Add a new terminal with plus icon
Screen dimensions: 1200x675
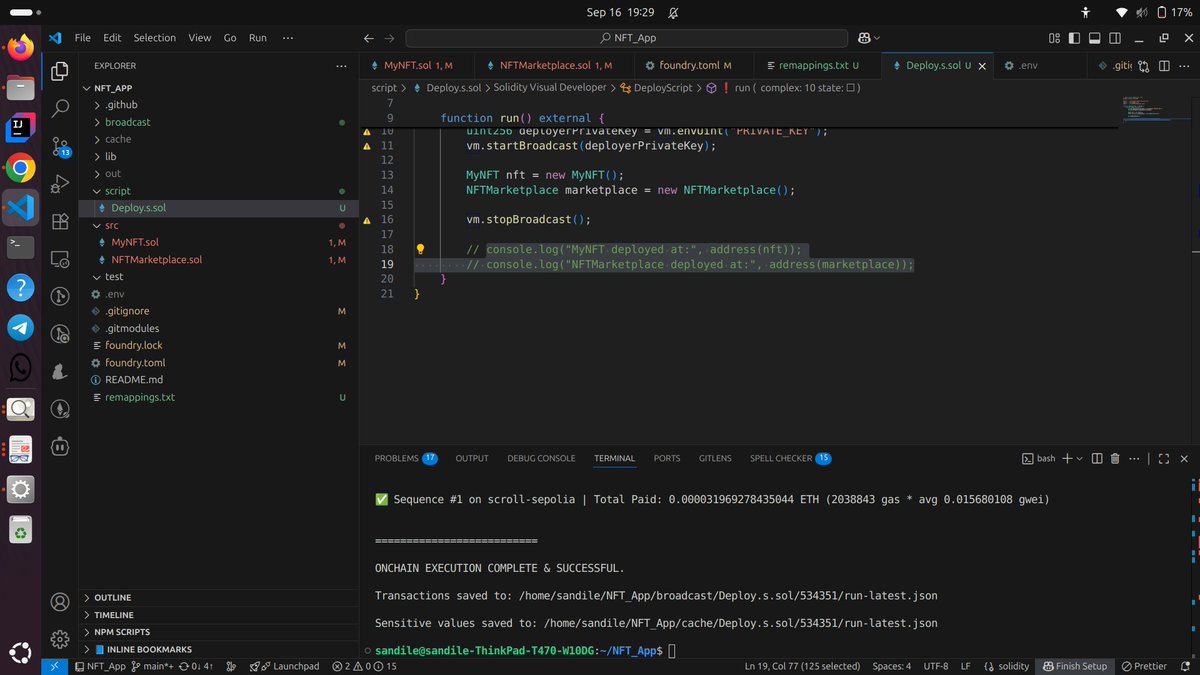[1067, 458]
